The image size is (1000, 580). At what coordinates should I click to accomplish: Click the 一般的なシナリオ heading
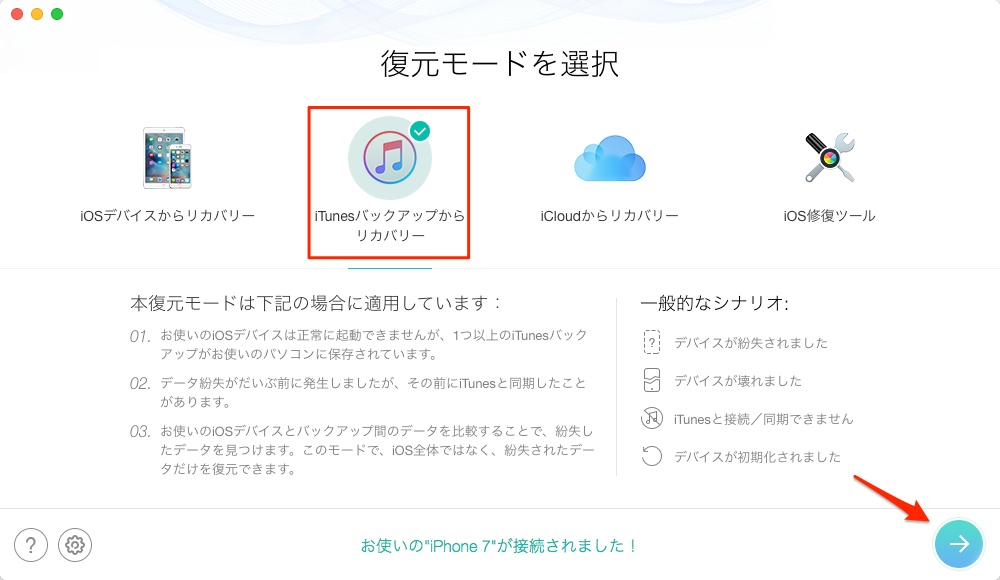tap(714, 303)
